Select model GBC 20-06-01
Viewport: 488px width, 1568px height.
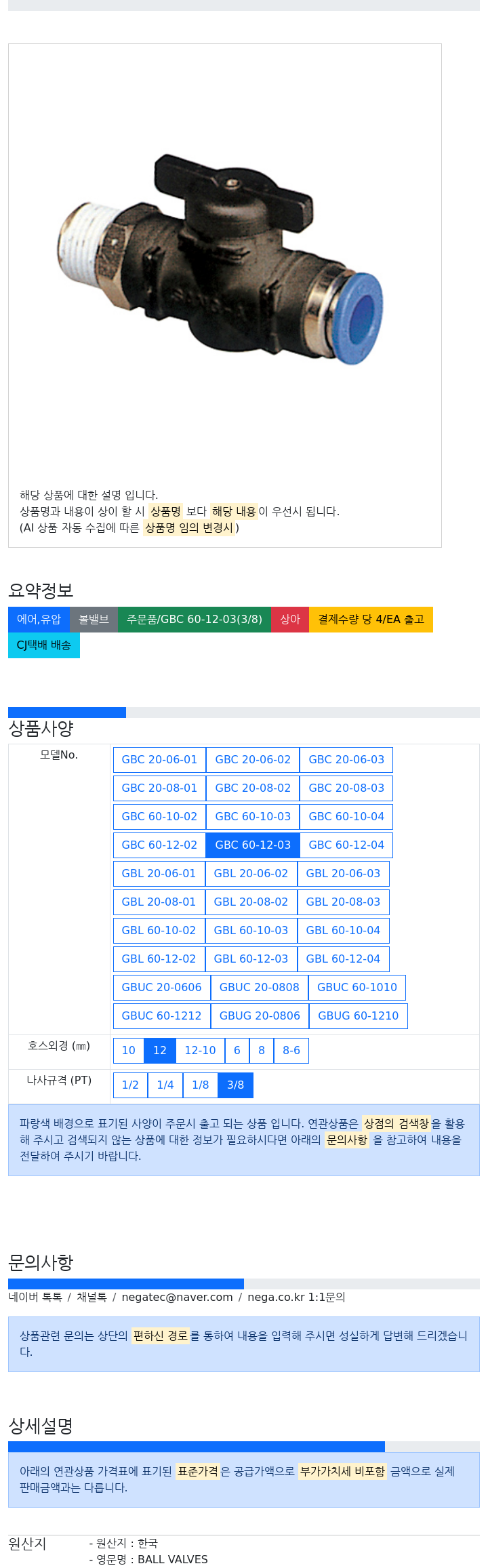click(x=159, y=760)
